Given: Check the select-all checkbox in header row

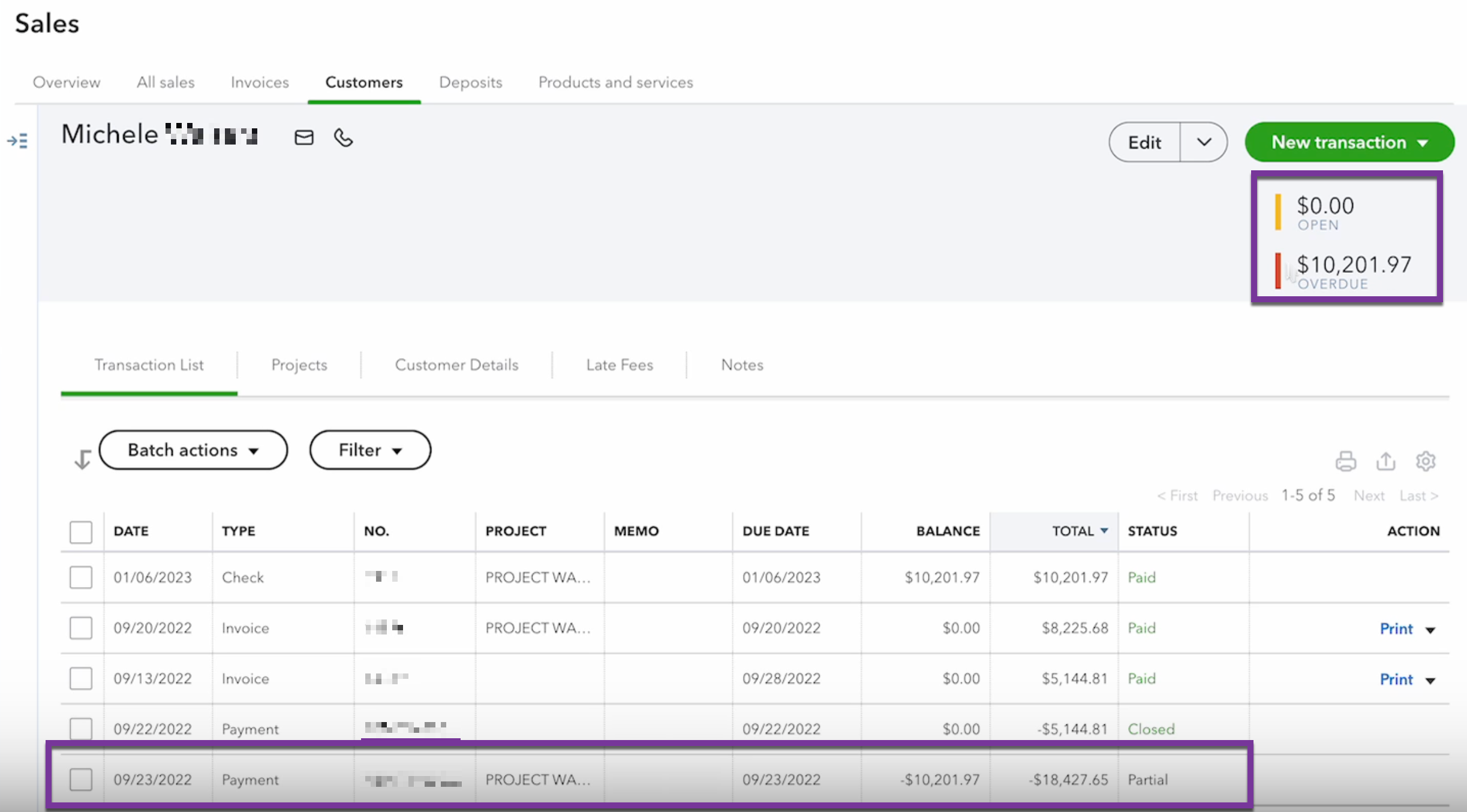Looking at the screenshot, I should (x=81, y=531).
